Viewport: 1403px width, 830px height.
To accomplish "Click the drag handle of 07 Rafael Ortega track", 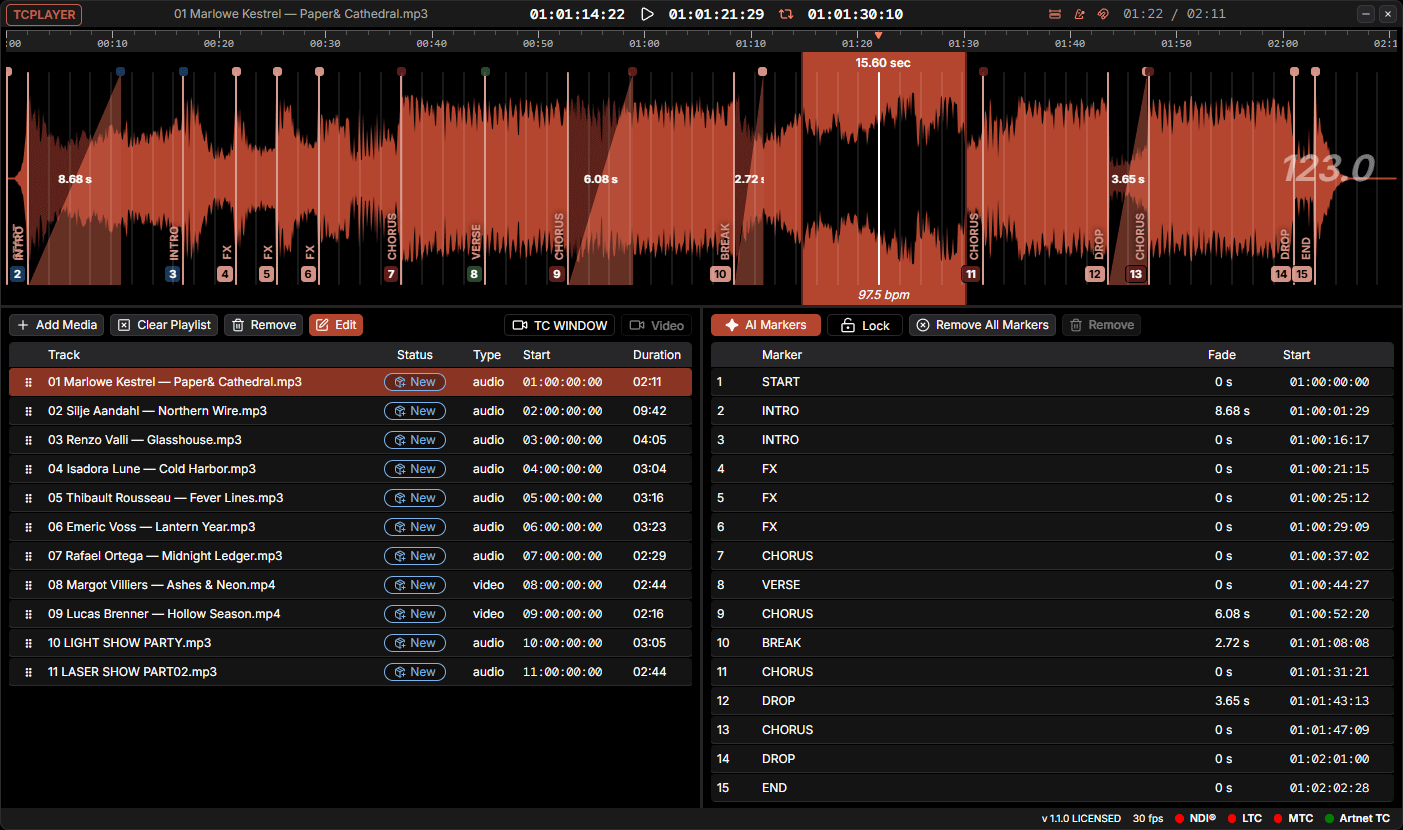I will [28, 556].
